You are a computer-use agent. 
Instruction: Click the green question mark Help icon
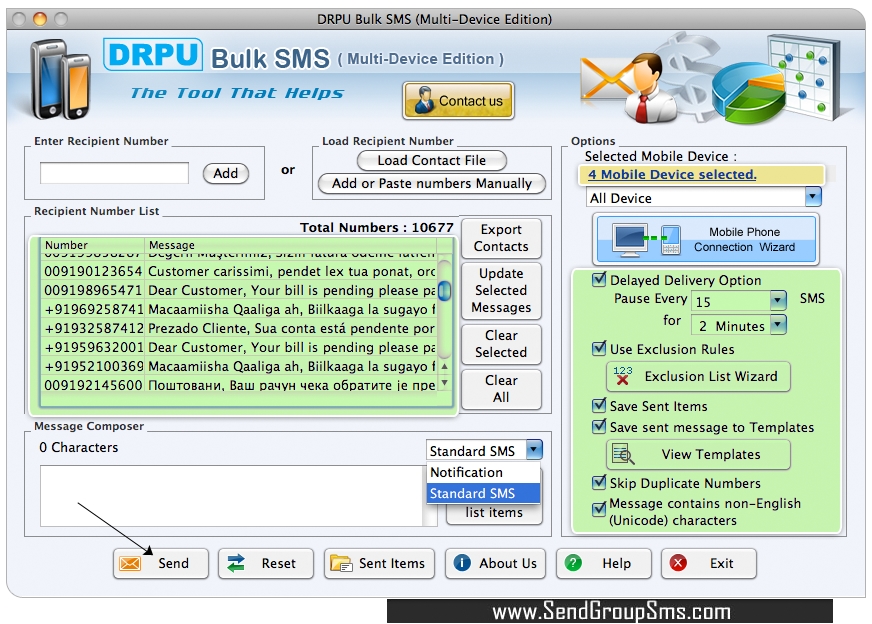[573, 563]
